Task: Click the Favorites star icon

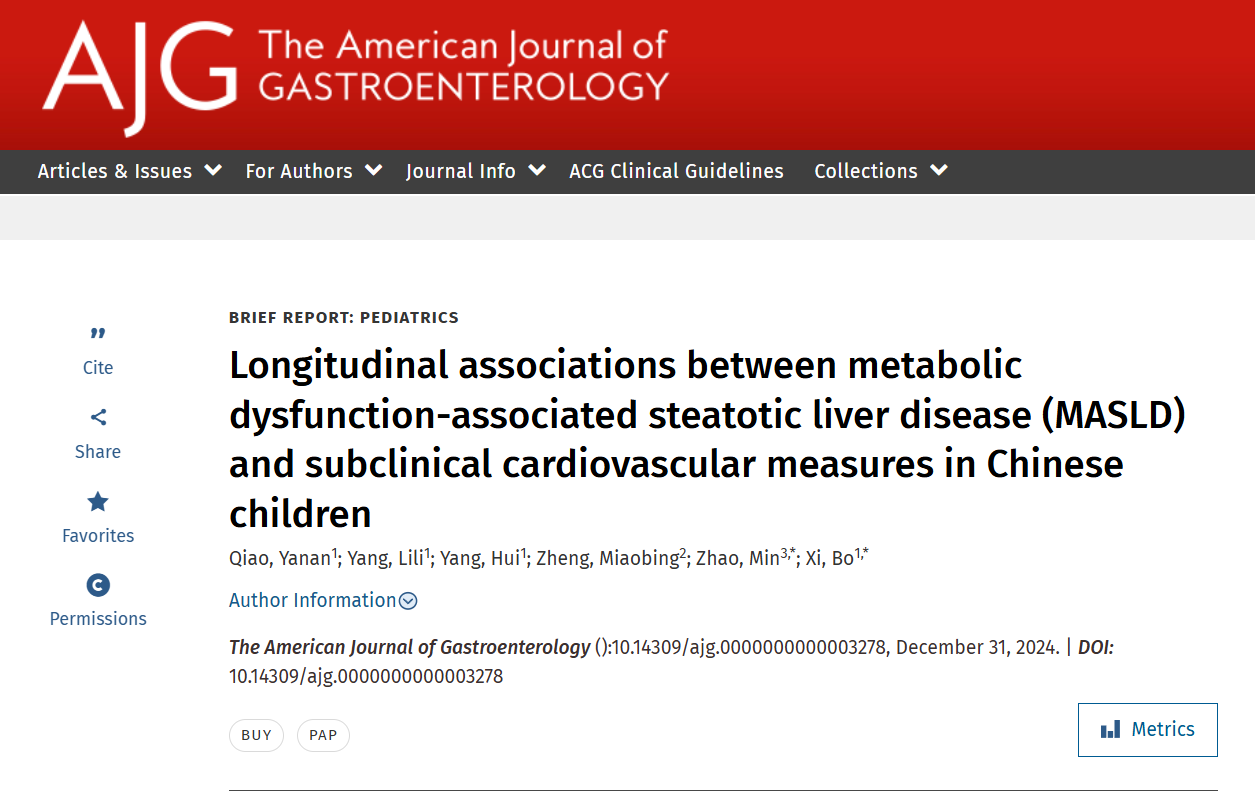Action: coord(98,501)
